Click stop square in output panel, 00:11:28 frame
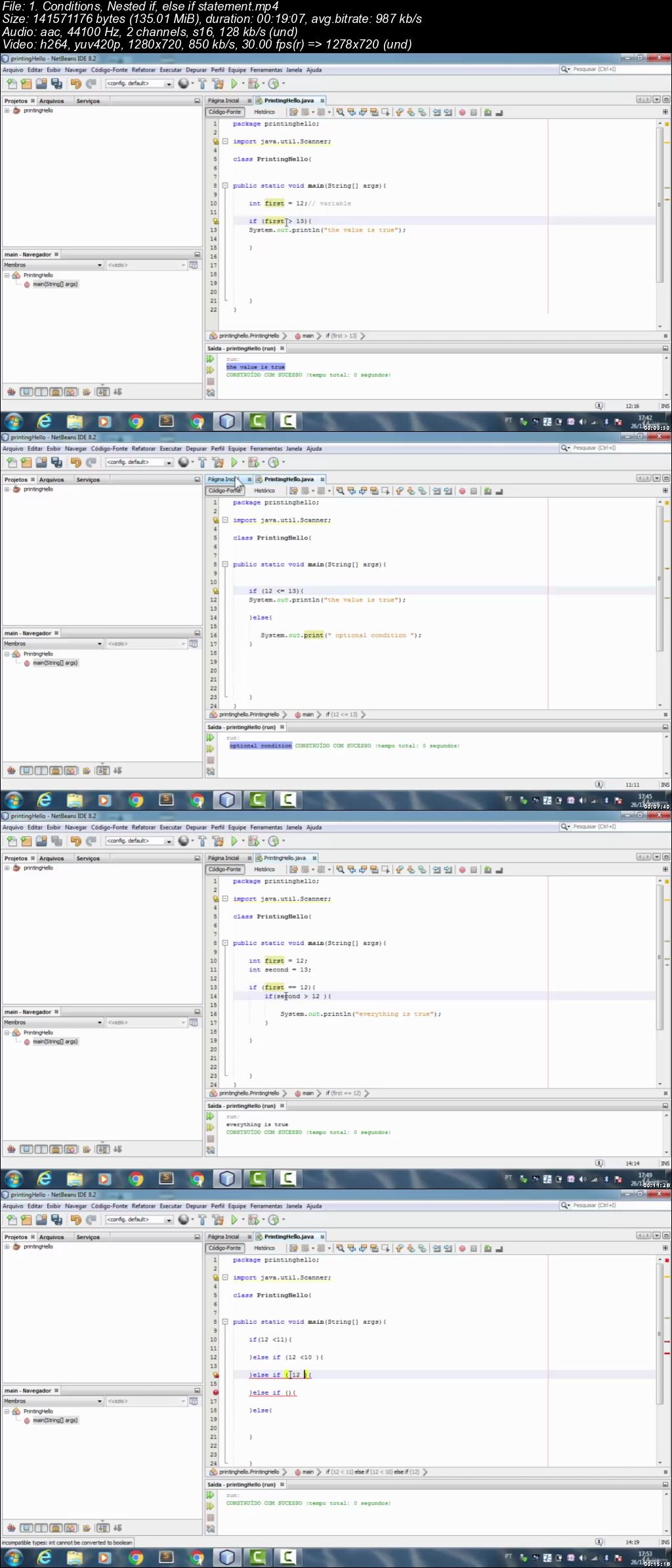This screenshot has width=672, height=1568. (211, 1139)
